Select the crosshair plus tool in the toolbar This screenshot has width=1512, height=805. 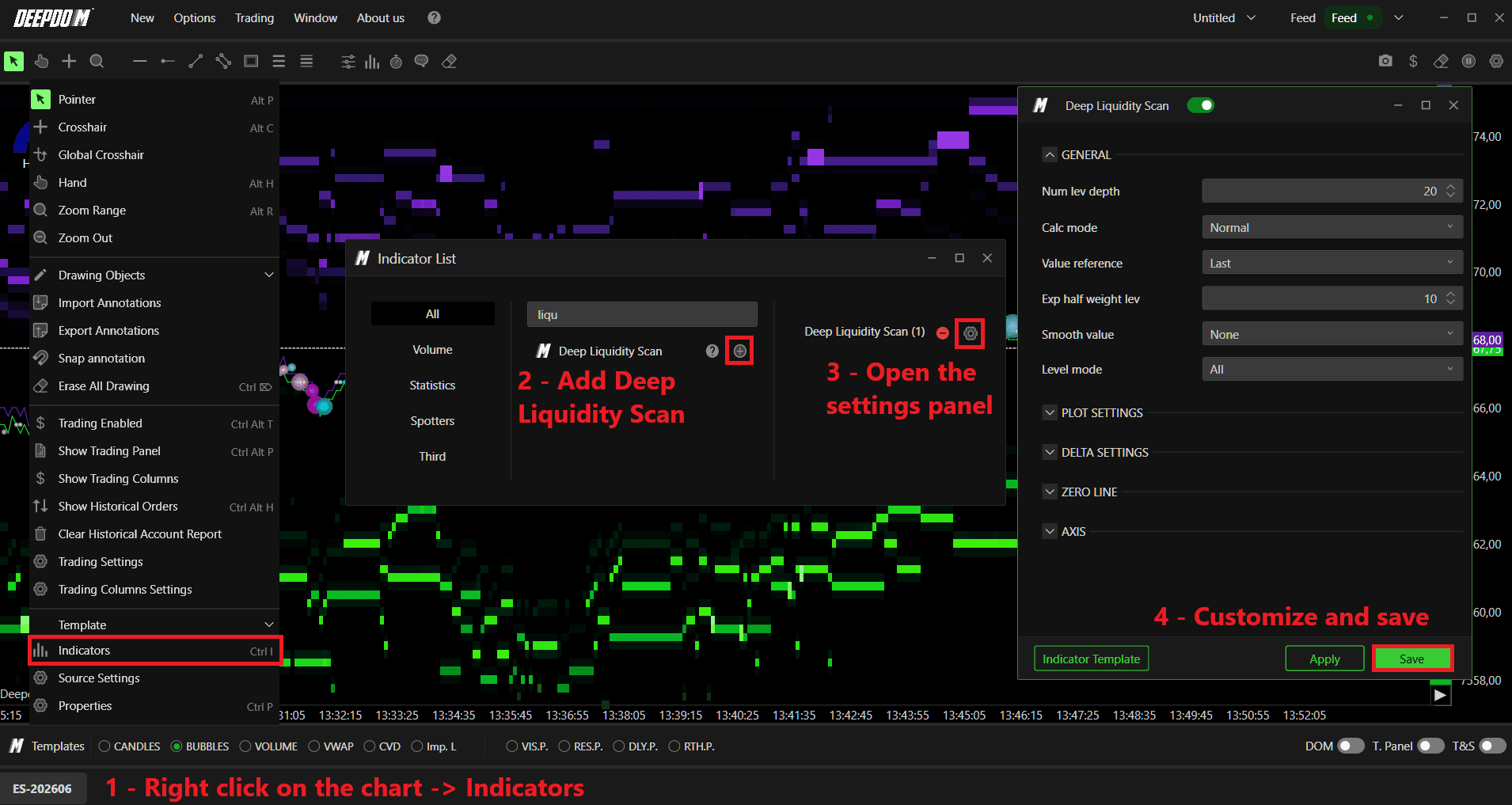(x=69, y=61)
